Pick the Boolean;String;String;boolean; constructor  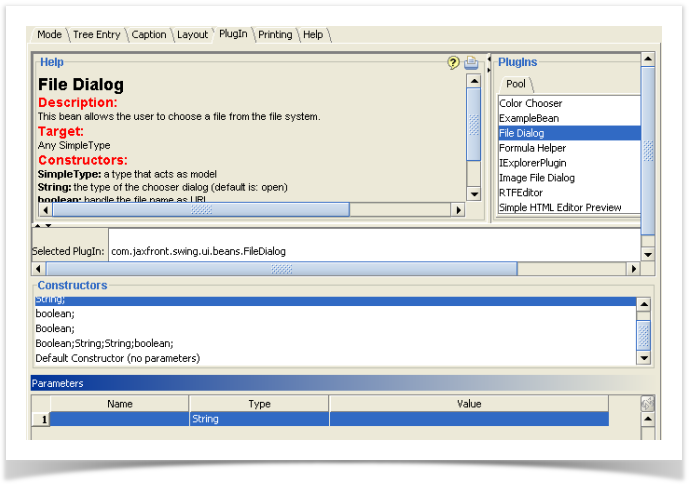pyautogui.click(x=104, y=343)
